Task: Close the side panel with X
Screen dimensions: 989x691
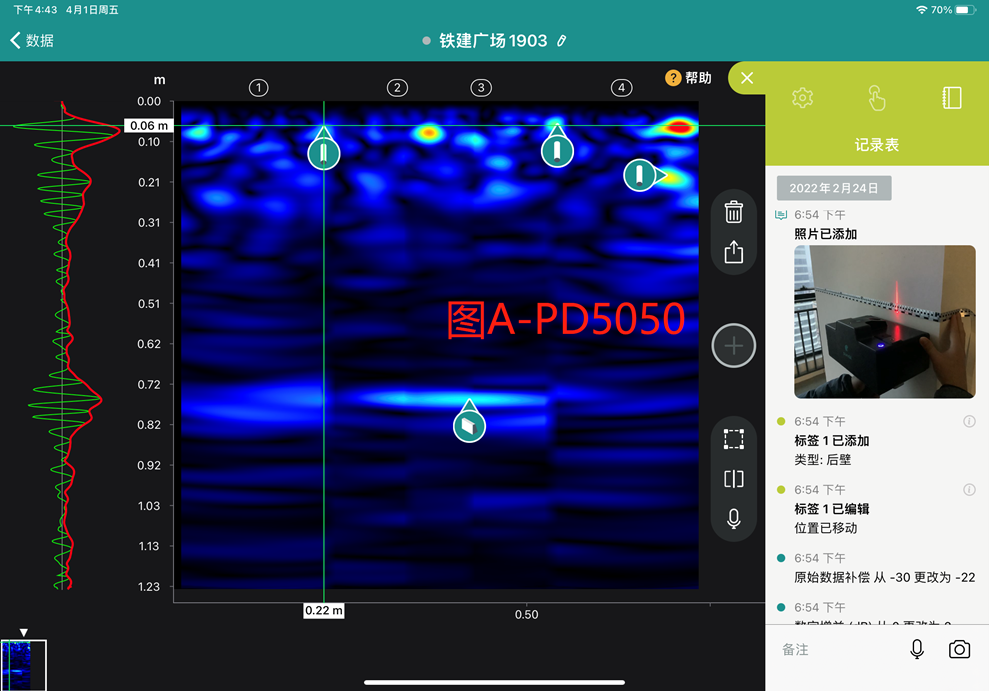Action: [747, 78]
